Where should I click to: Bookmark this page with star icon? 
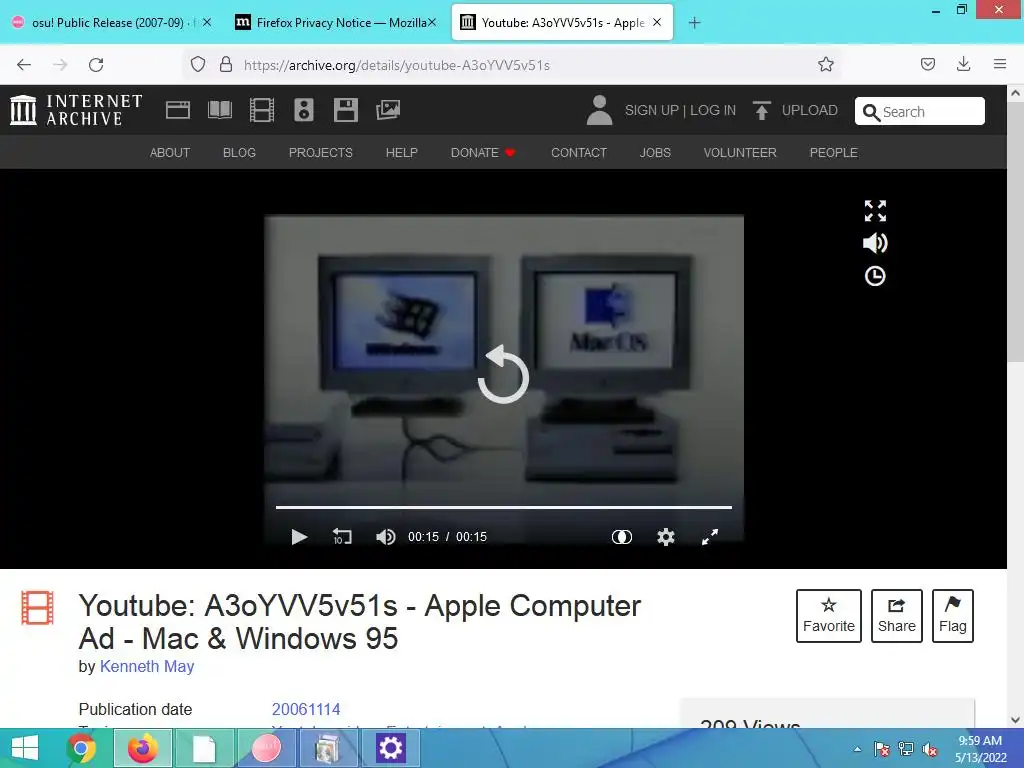pos(825,64)
